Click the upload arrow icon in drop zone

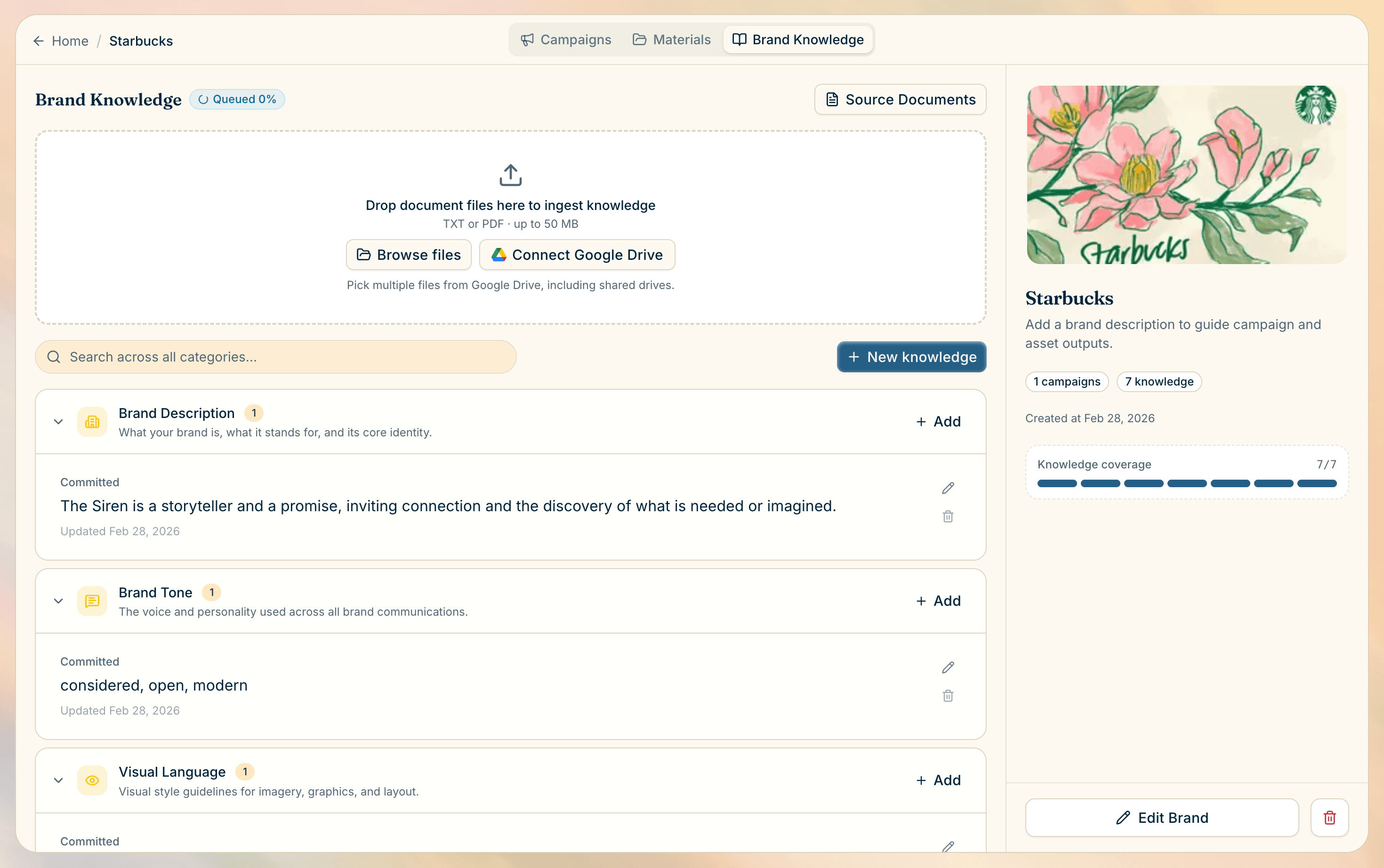pyautogui.click(x=510, y=176)
